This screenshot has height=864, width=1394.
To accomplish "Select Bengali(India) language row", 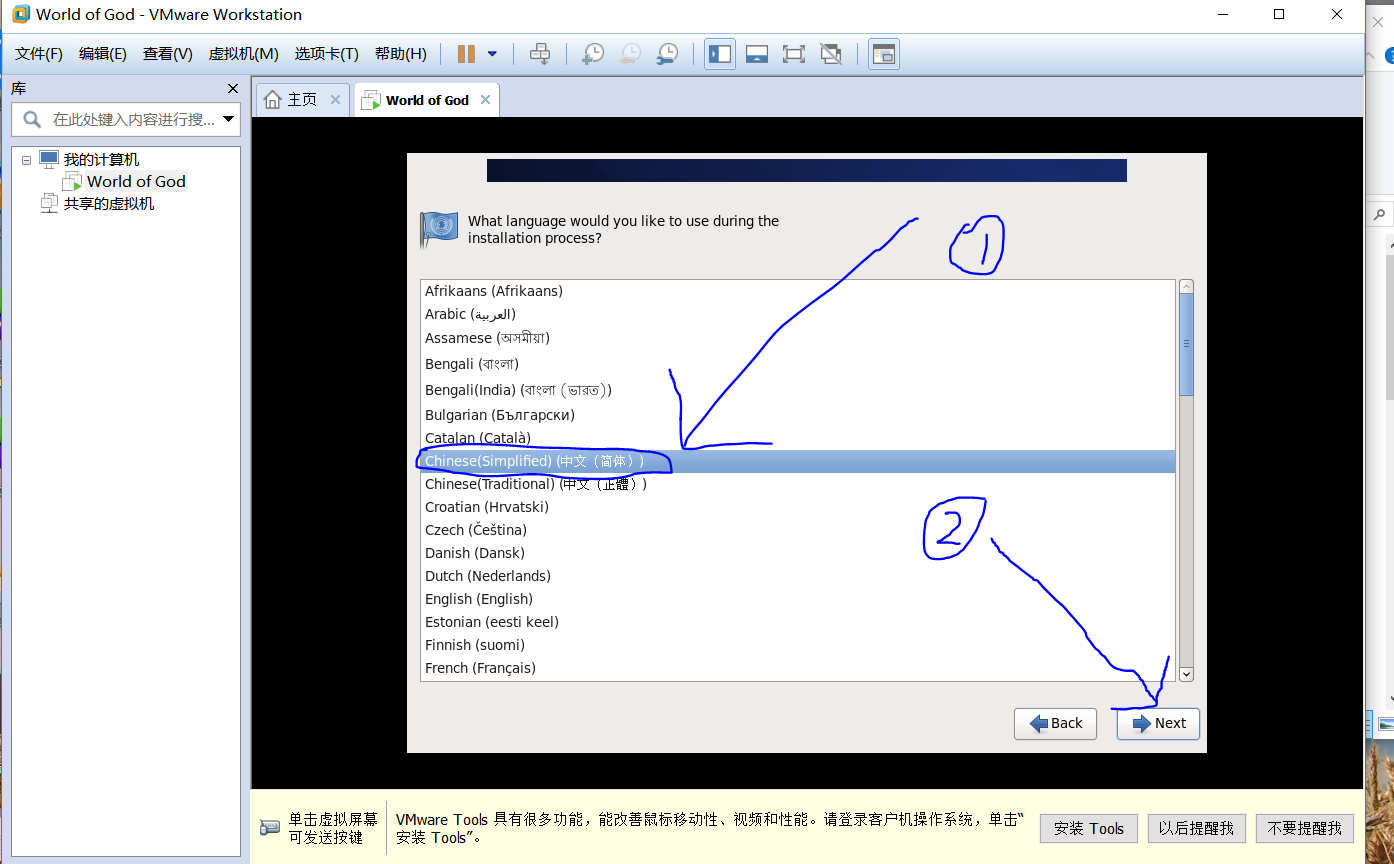I will 797,390.
